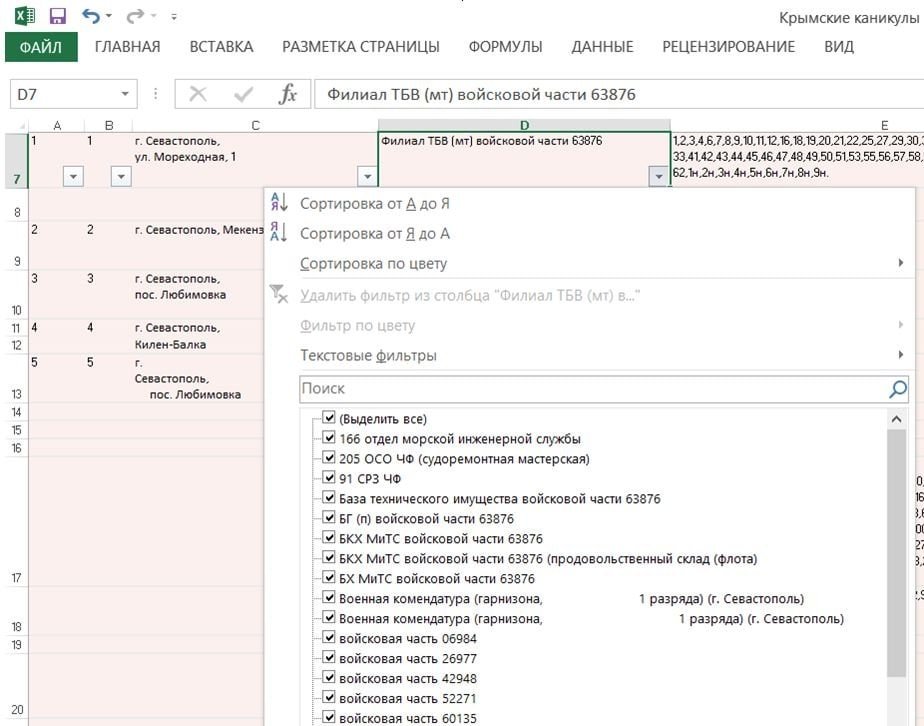This screenshot has width=924, height=726.
Task: Uncheck войсковая часть 06984 checkbox
Action: point(329,638)
